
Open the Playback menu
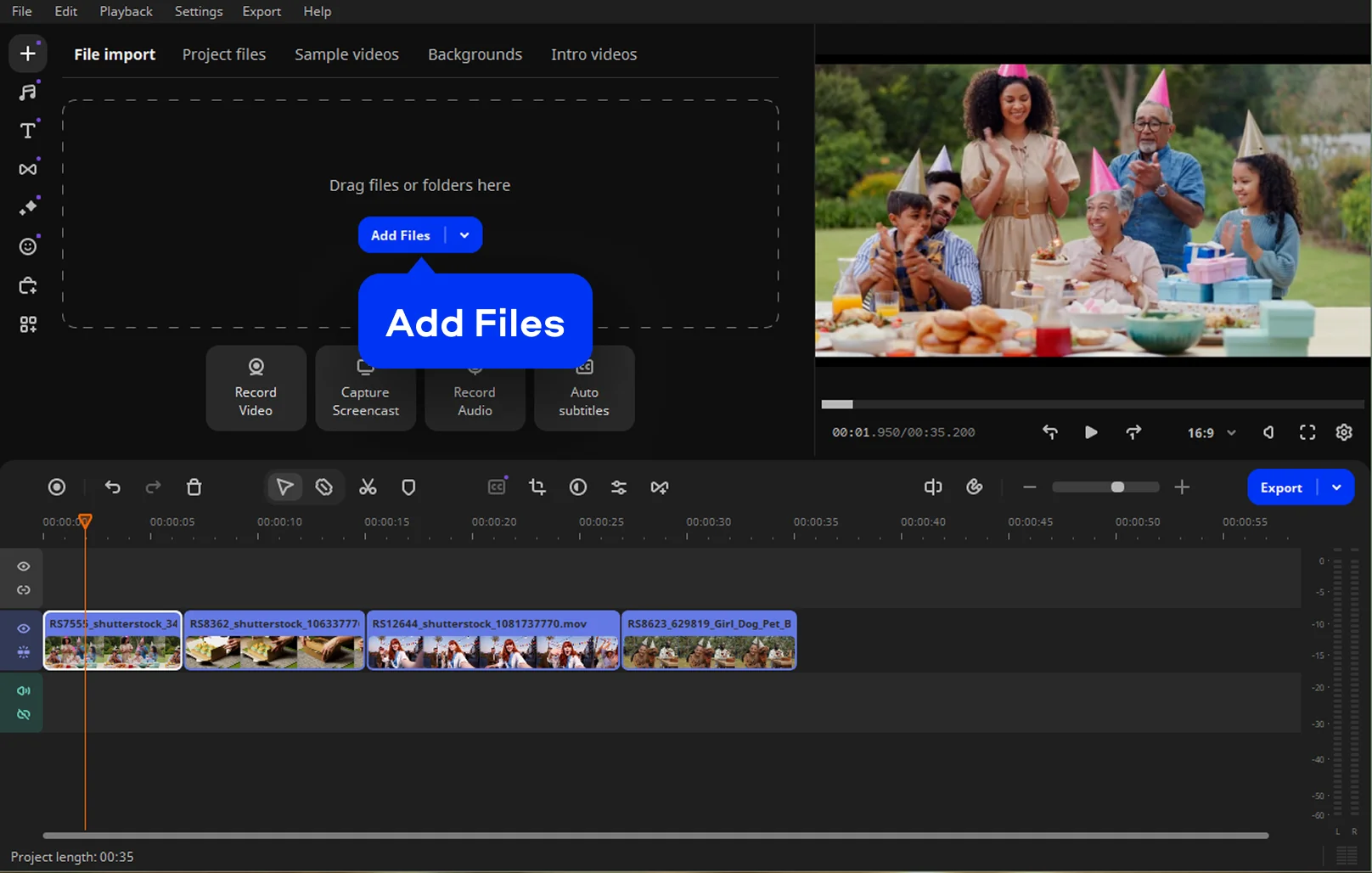tap(126, 11)
